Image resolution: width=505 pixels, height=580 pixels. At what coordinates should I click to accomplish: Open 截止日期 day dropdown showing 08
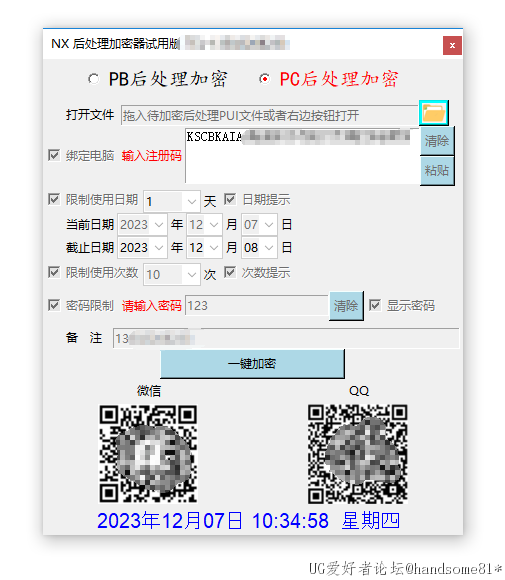[x=259, y=247]
